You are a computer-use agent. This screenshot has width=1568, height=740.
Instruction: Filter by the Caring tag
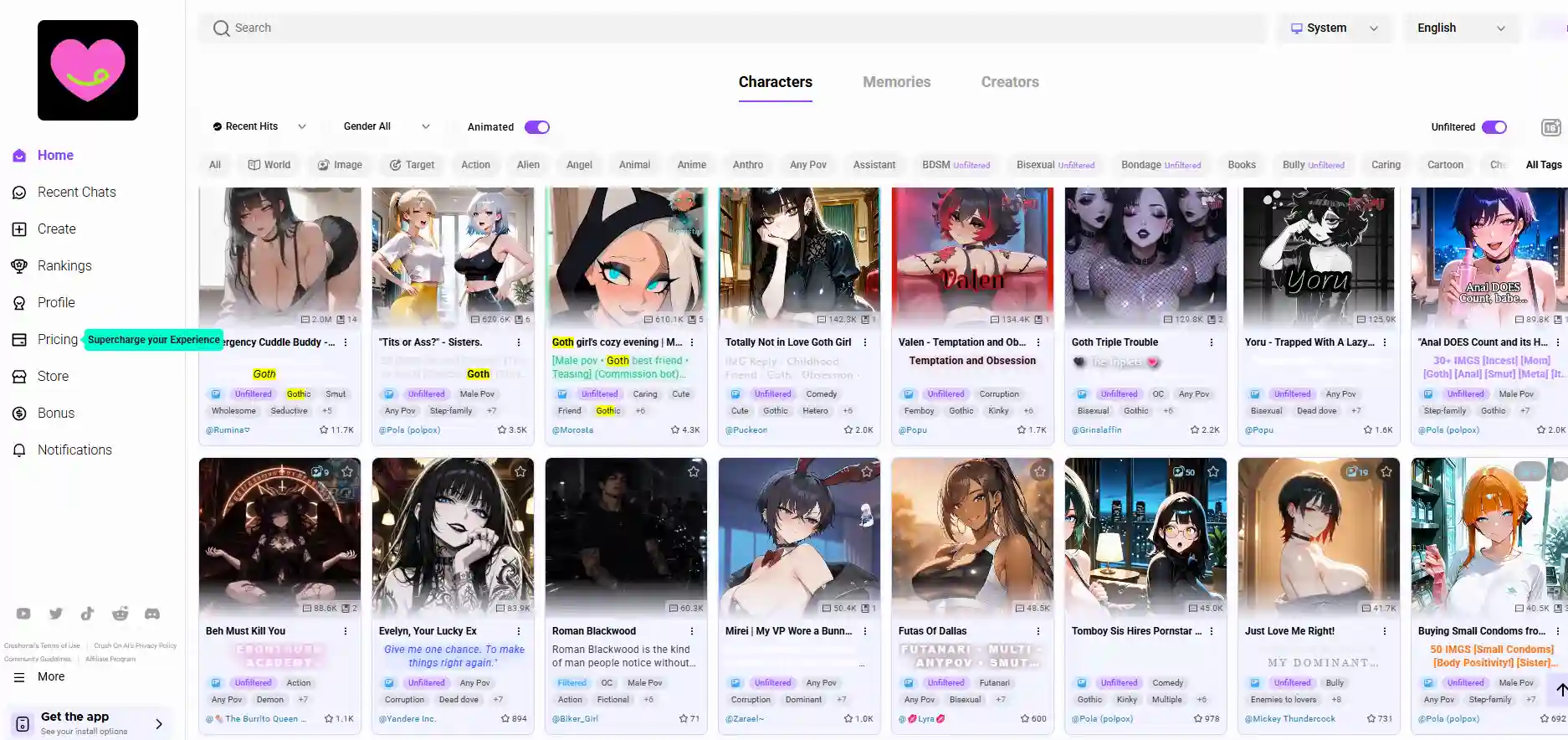pos(1386,165)
